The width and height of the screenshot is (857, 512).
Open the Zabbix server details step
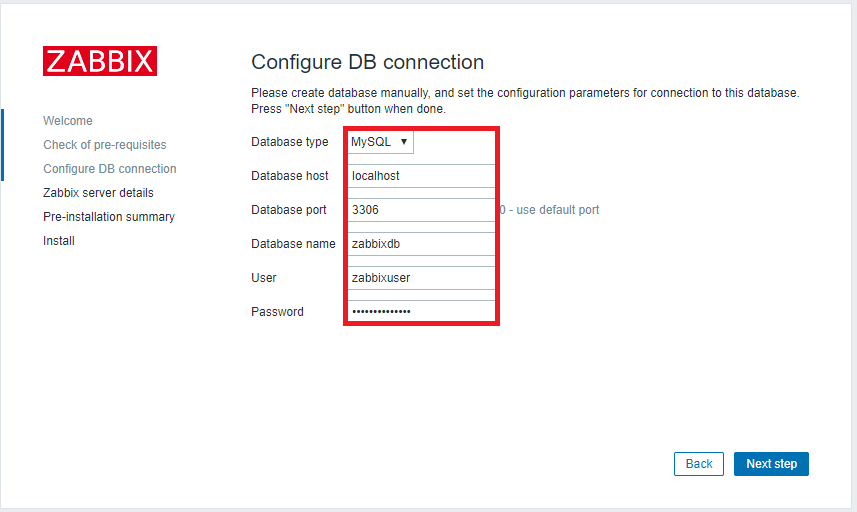tap(98, 193)
